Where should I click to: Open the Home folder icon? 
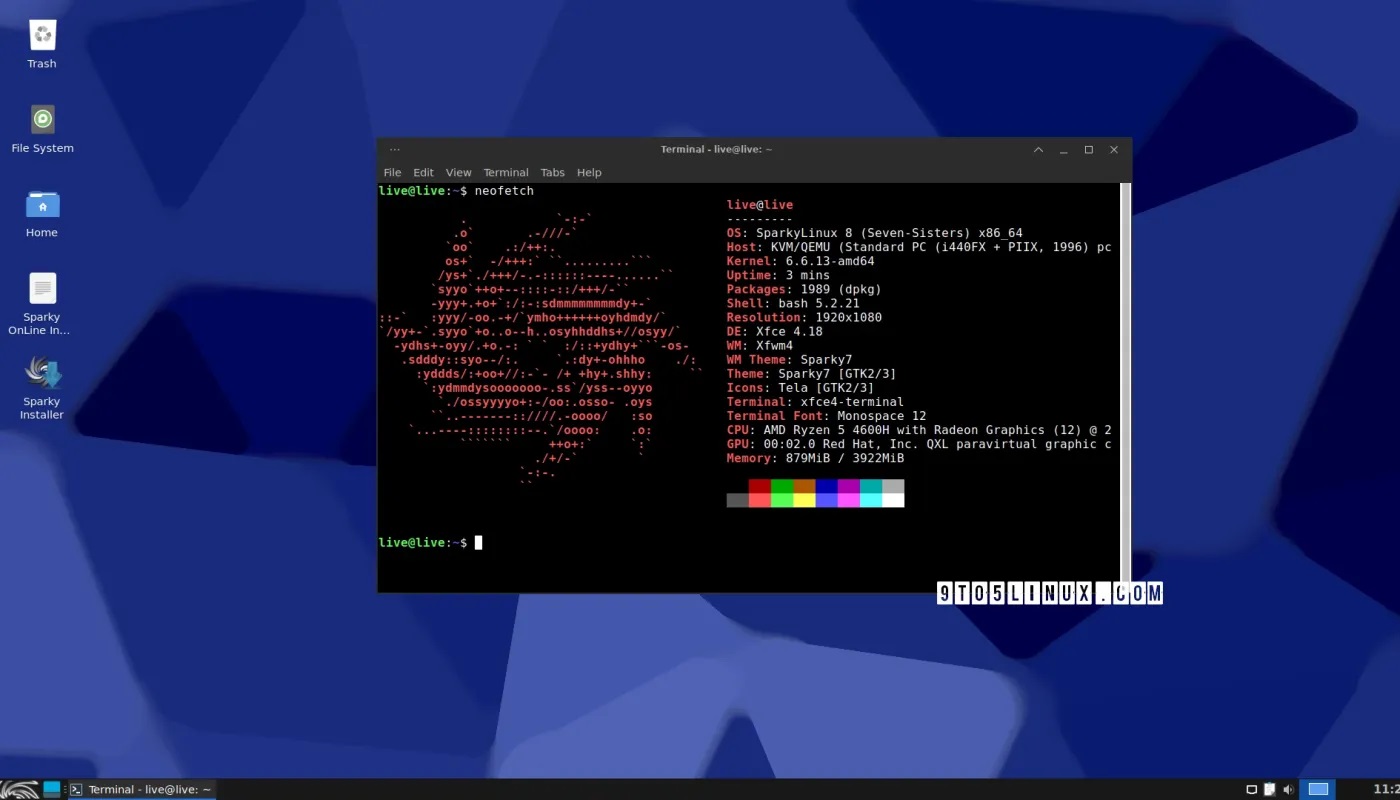click(x=41, y=205)
